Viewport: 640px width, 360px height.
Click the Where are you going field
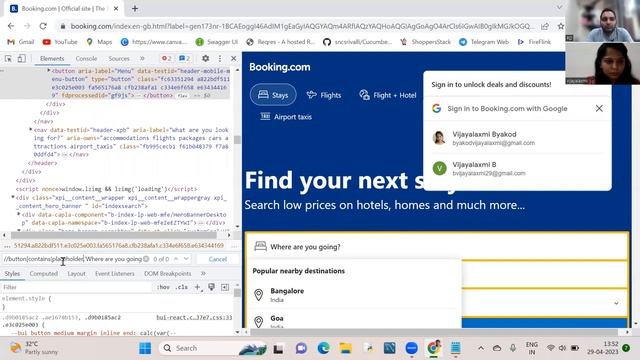point(437,247)
